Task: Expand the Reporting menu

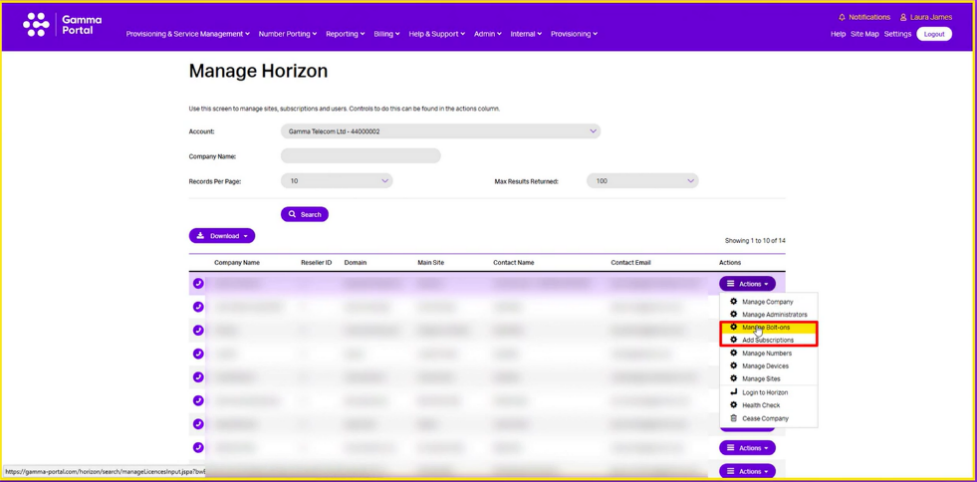Action: point(345,34)
